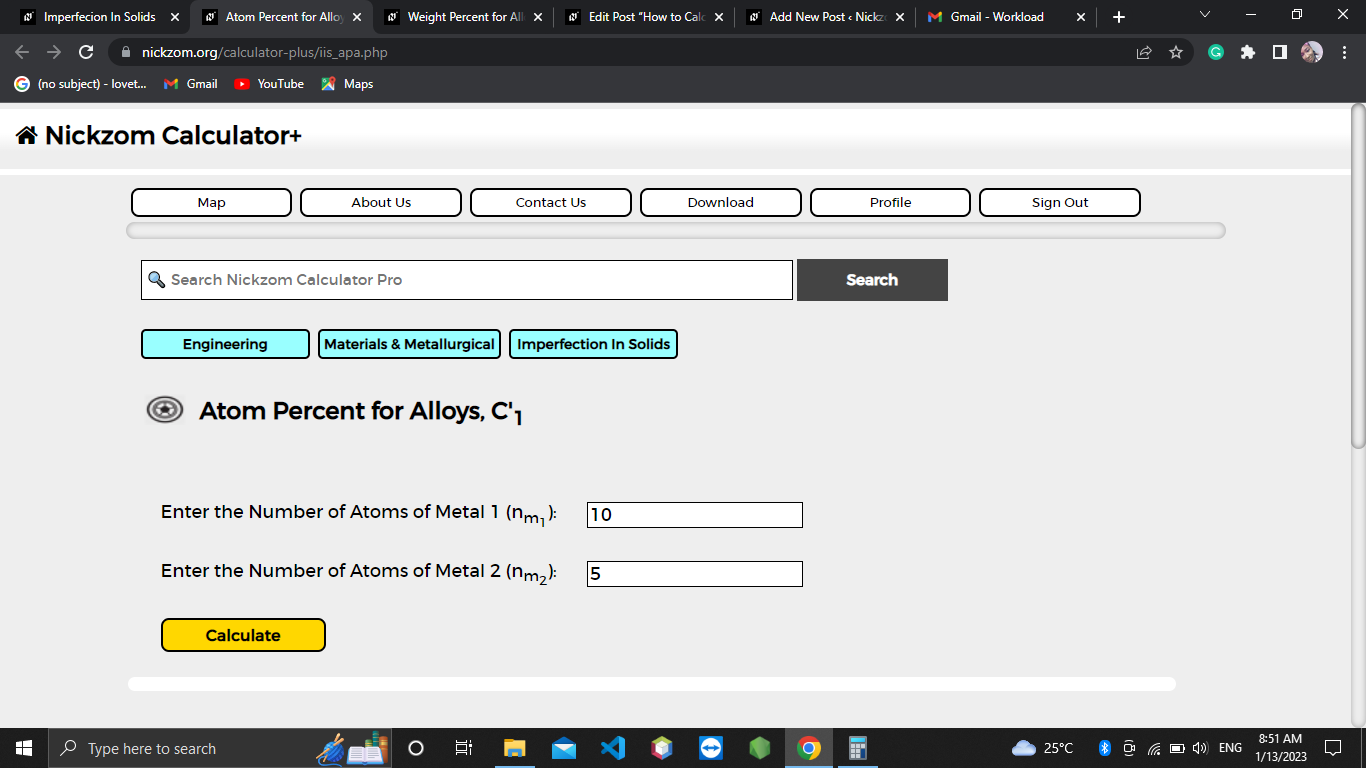This screenshot has height=768, width=1366.
Task: Click the Bluetooth tray icon
Action: pyautogui.click(x=1105, y=748)
